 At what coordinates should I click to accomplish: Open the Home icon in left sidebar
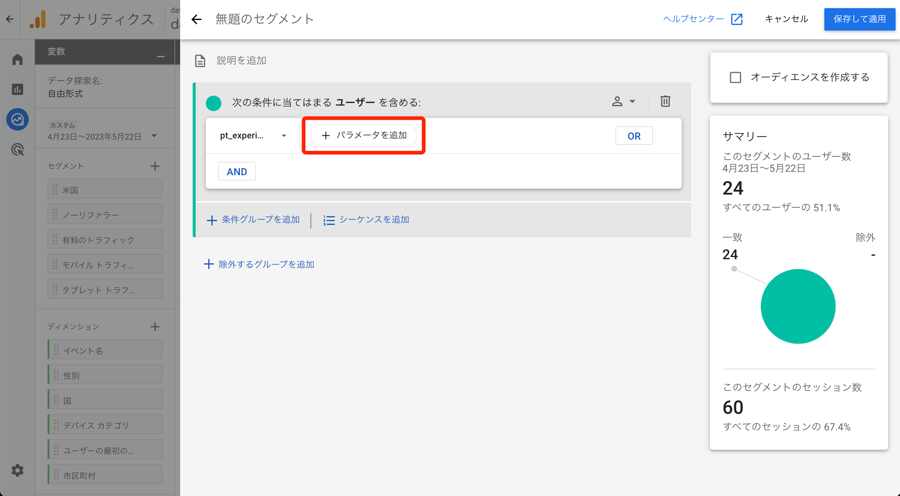pos(17,60)
